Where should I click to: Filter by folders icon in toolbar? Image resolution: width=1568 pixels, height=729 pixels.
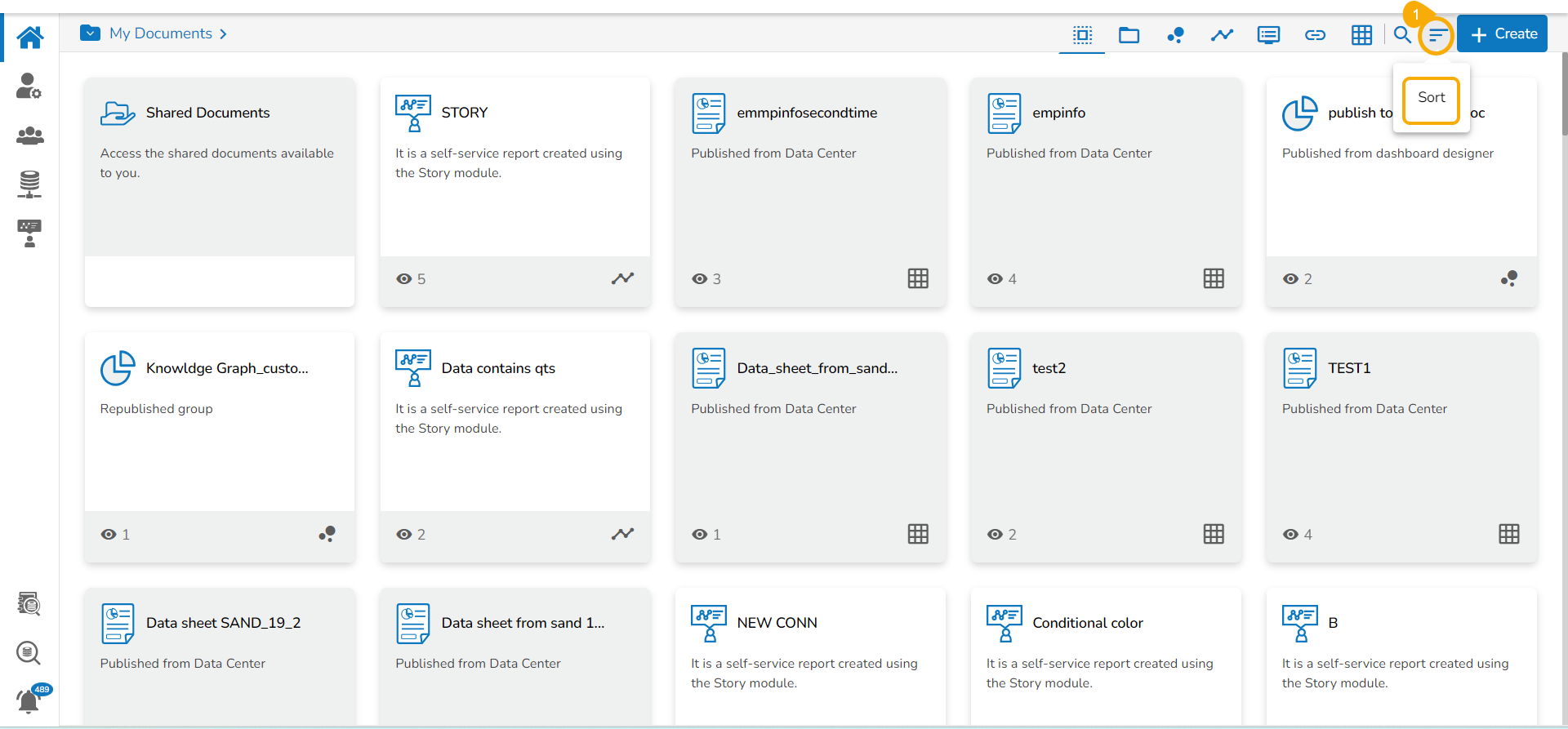pos(1129,34)
